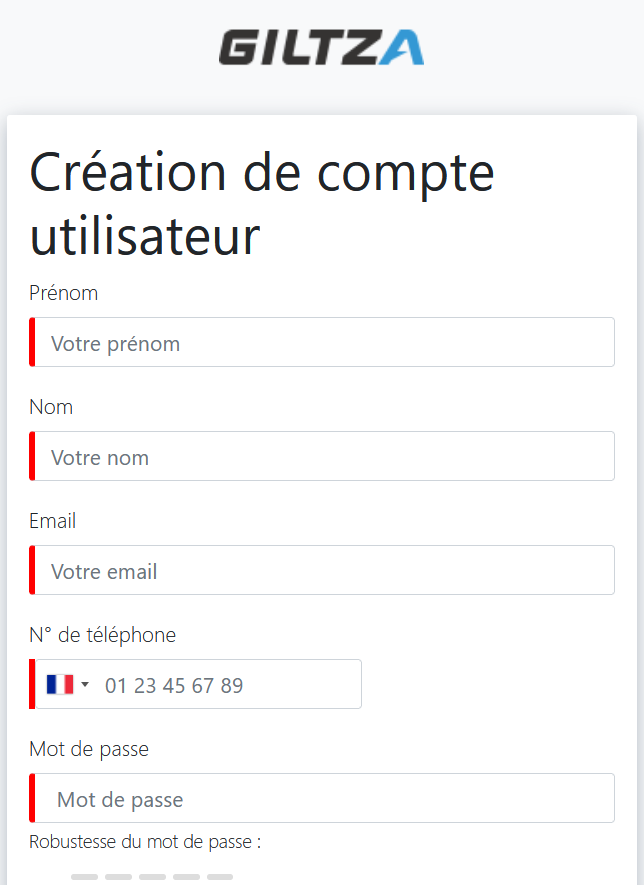Click the second password strength bar segment
644x885 pixels.
pyautogui.click(x=118, y=877)
